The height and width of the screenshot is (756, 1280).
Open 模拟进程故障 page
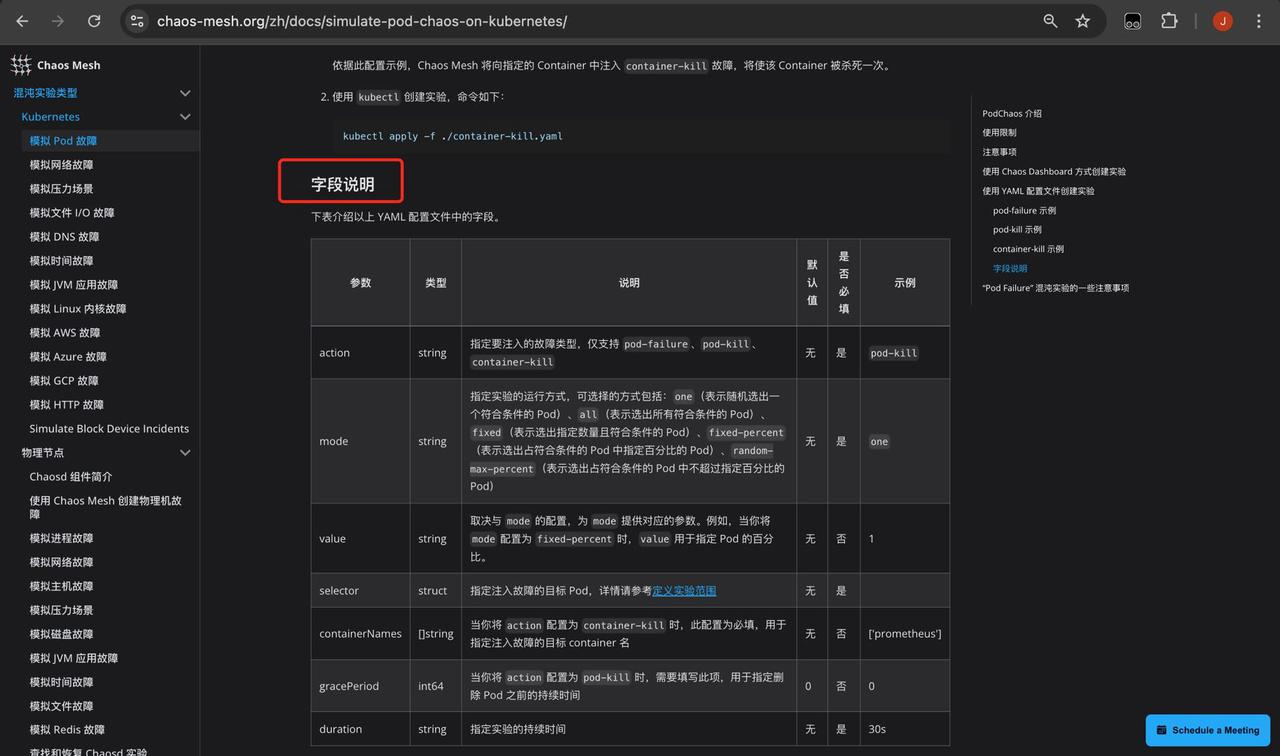(61, 538)
